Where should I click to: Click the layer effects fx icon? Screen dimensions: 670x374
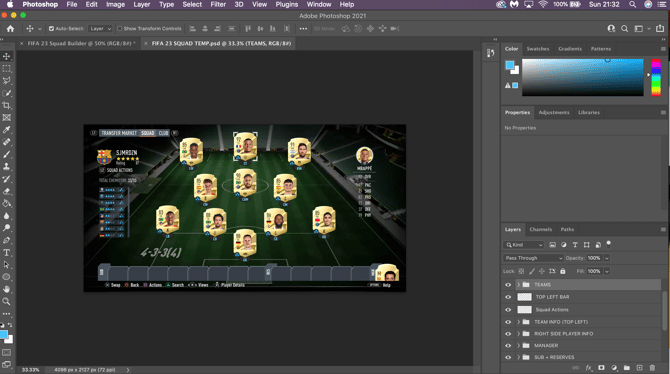588,368
